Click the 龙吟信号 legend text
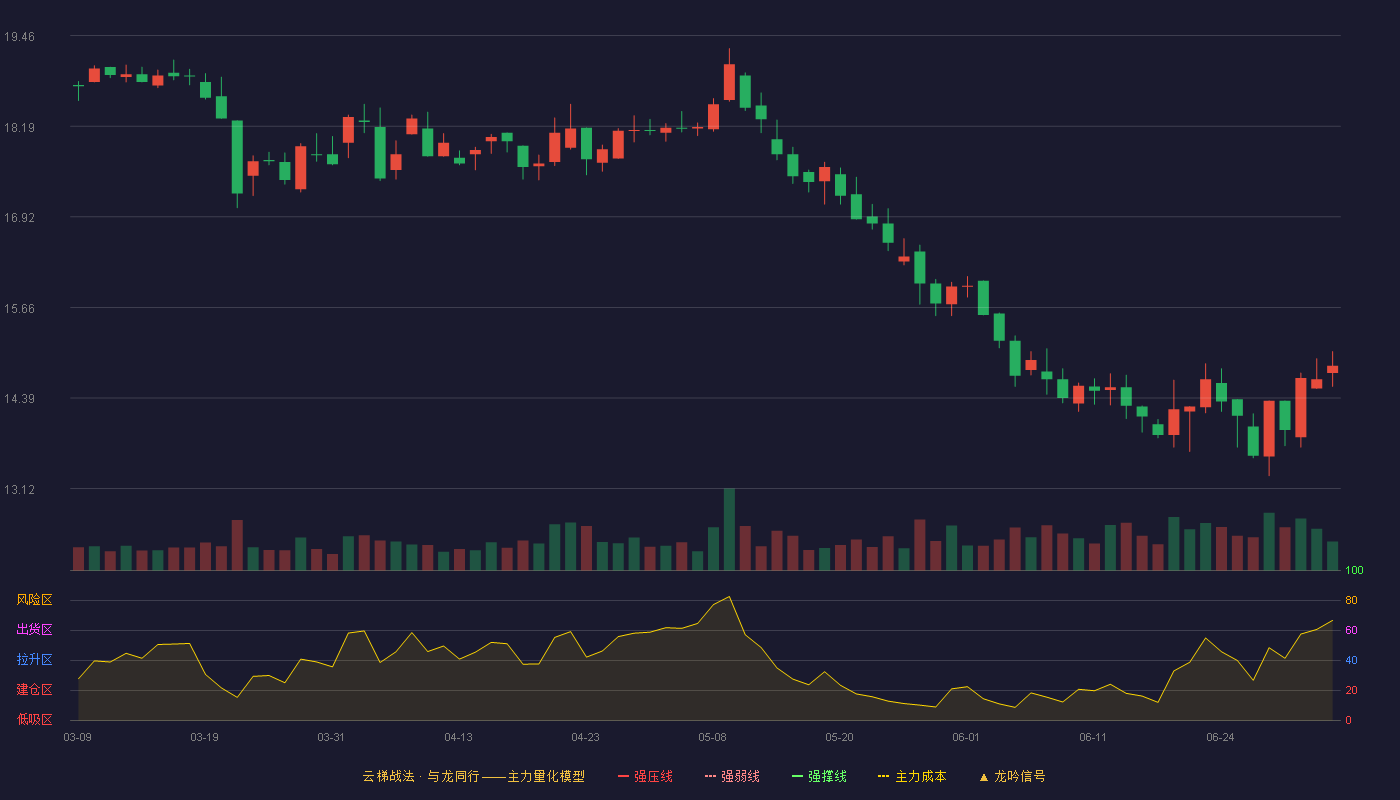This screenshot has height=800, width=1400. [1020, 776]
